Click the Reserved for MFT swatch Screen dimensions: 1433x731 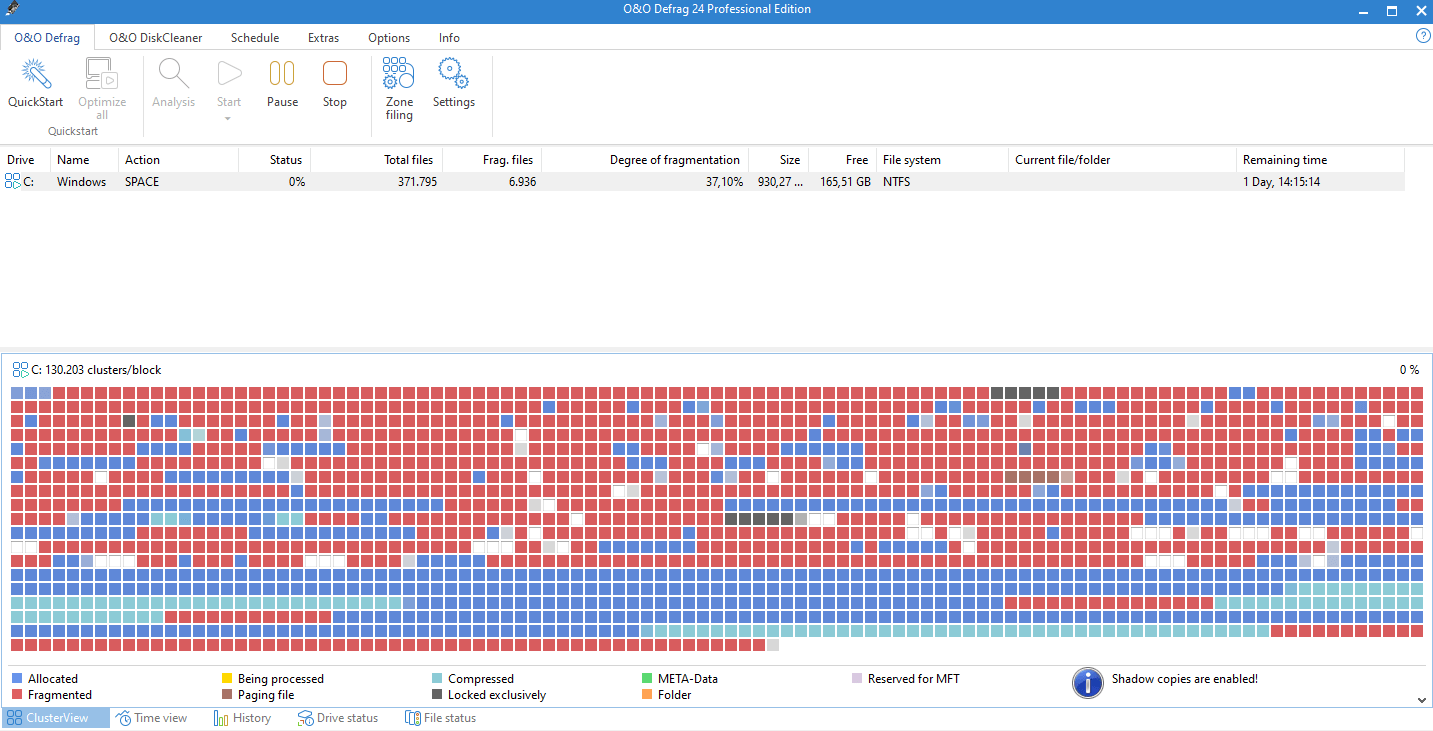(857, 679)
